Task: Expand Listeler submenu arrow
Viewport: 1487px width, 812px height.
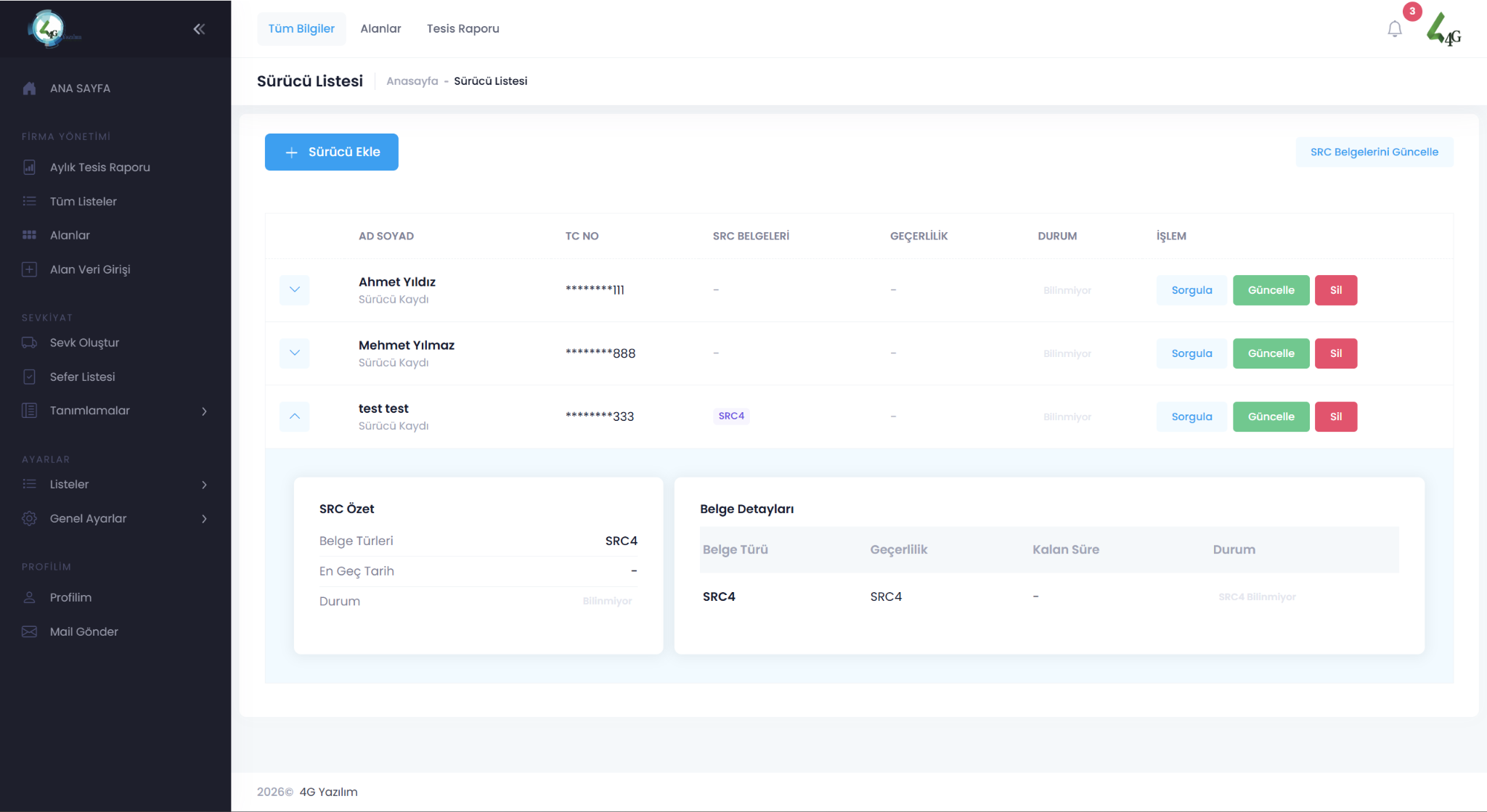Action: pos(204,485)
